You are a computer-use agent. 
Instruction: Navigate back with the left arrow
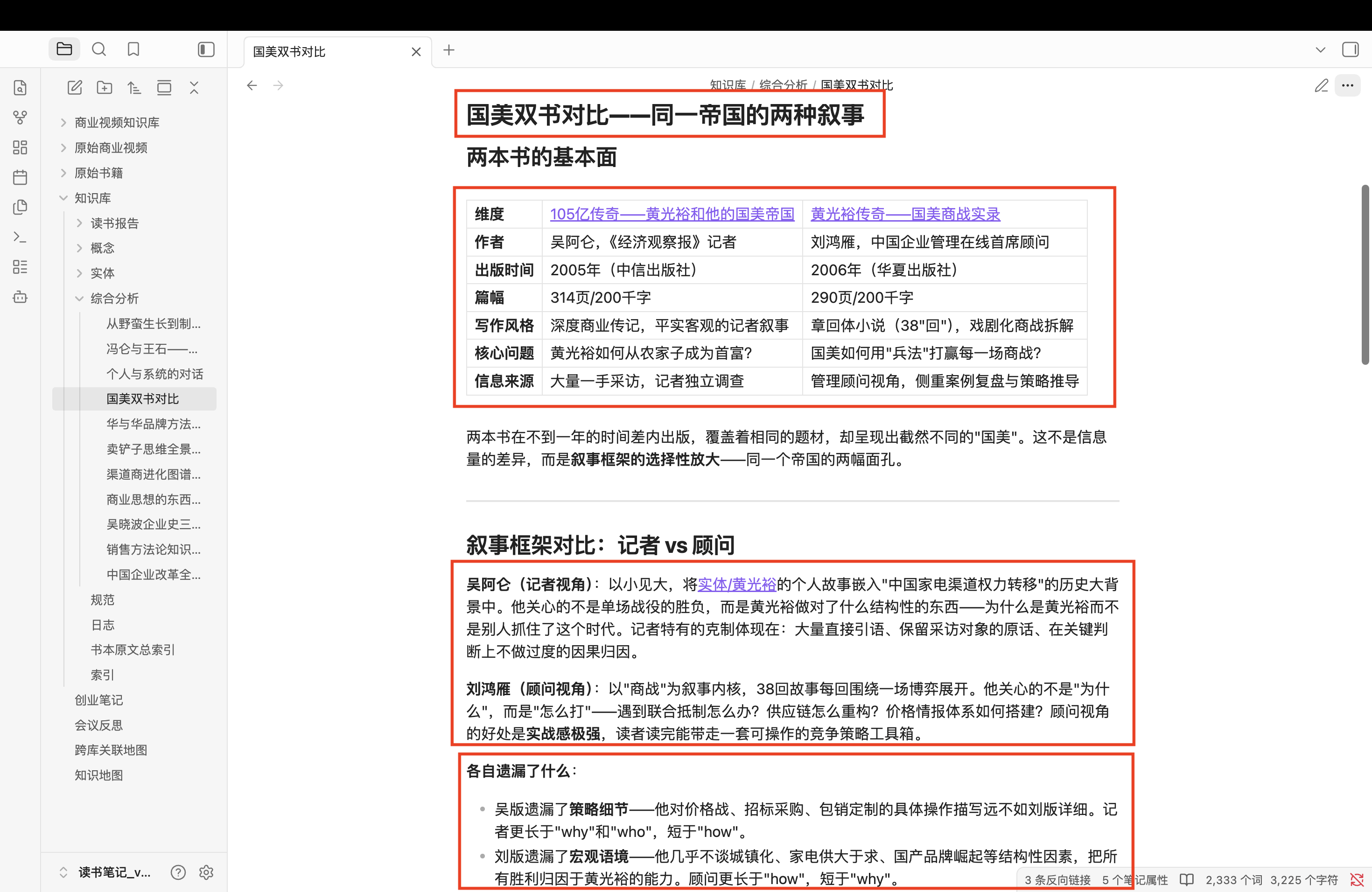point(252,86)
